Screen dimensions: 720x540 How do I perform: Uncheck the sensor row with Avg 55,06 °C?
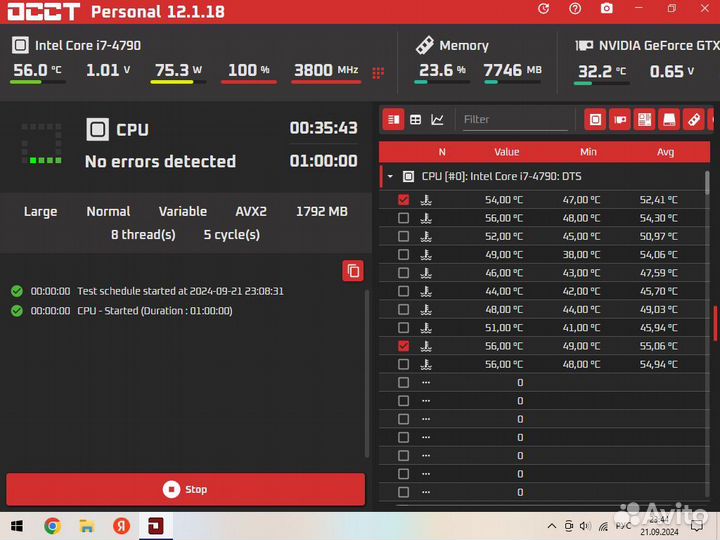click(404, 346)
